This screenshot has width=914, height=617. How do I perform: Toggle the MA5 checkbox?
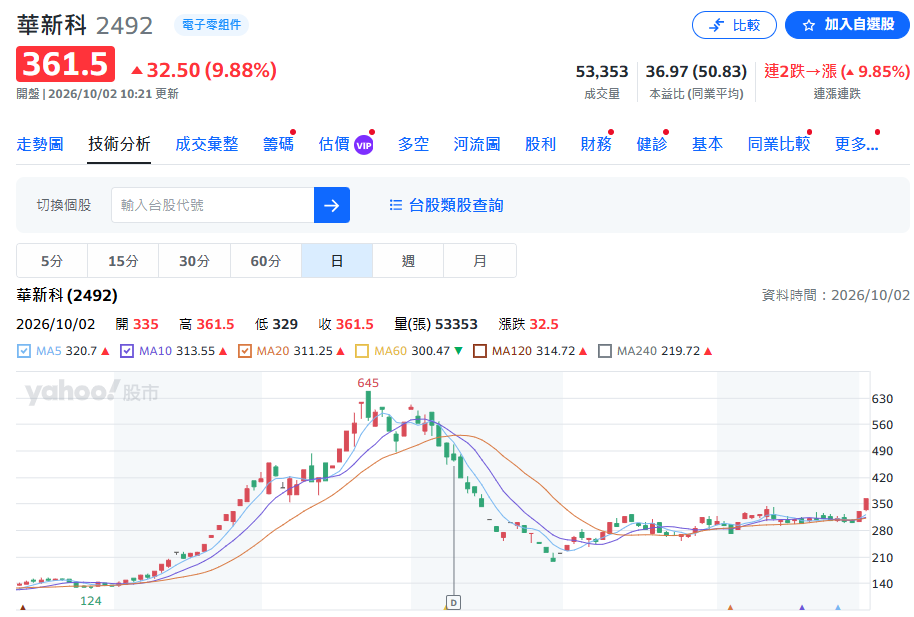click(x=24, y=351)
